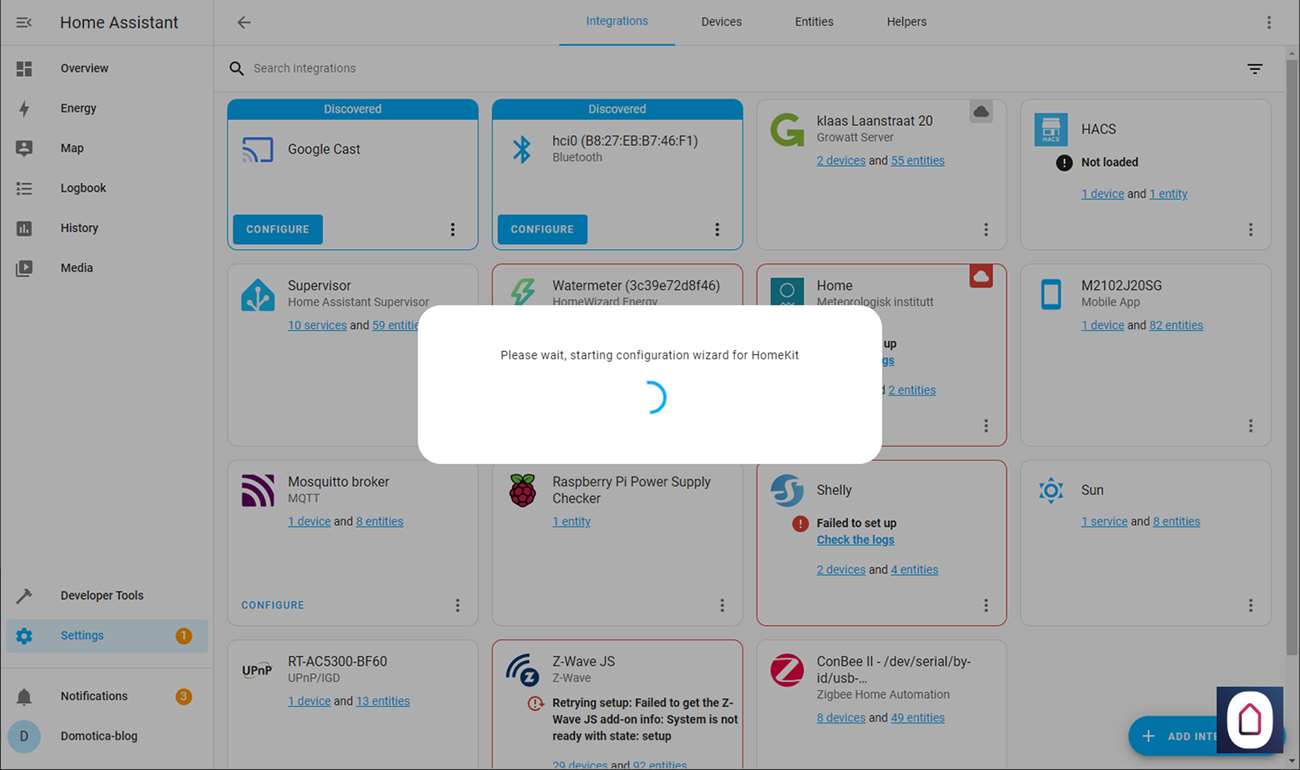Go back using the arrow icon
Screen dimensions: 1300x770
[x=244, y=22]
